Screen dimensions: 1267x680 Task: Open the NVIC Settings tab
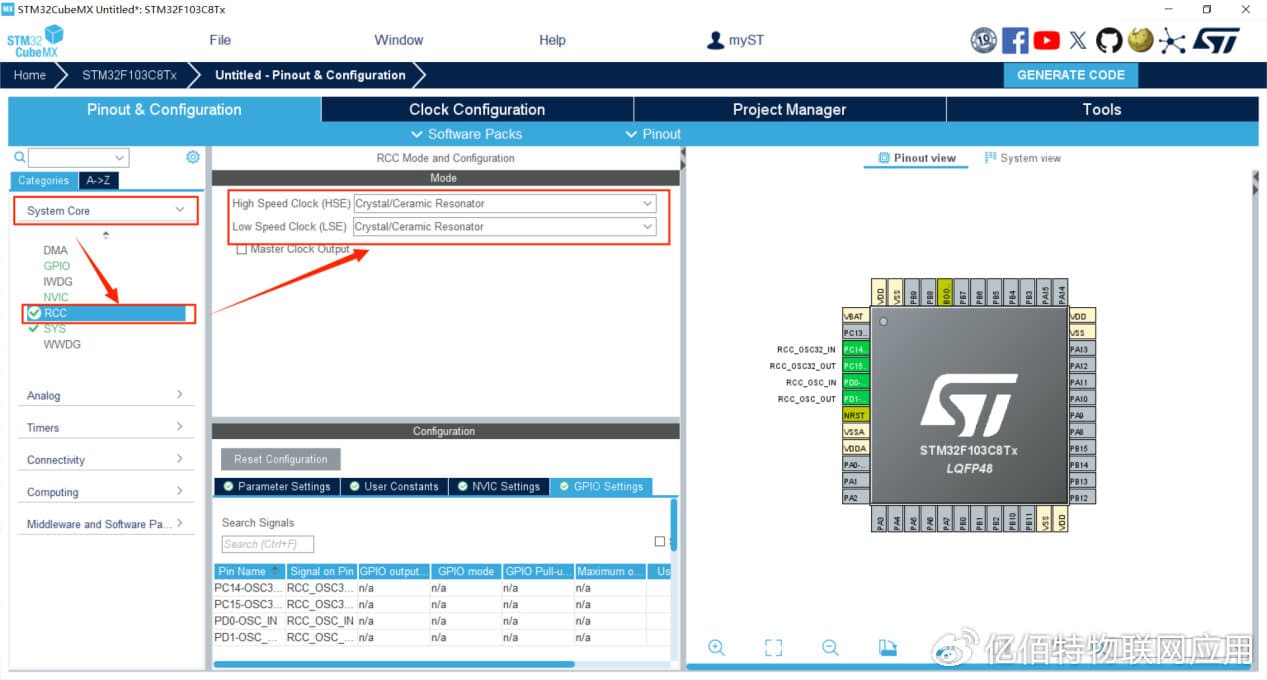(x=498, y=486)
